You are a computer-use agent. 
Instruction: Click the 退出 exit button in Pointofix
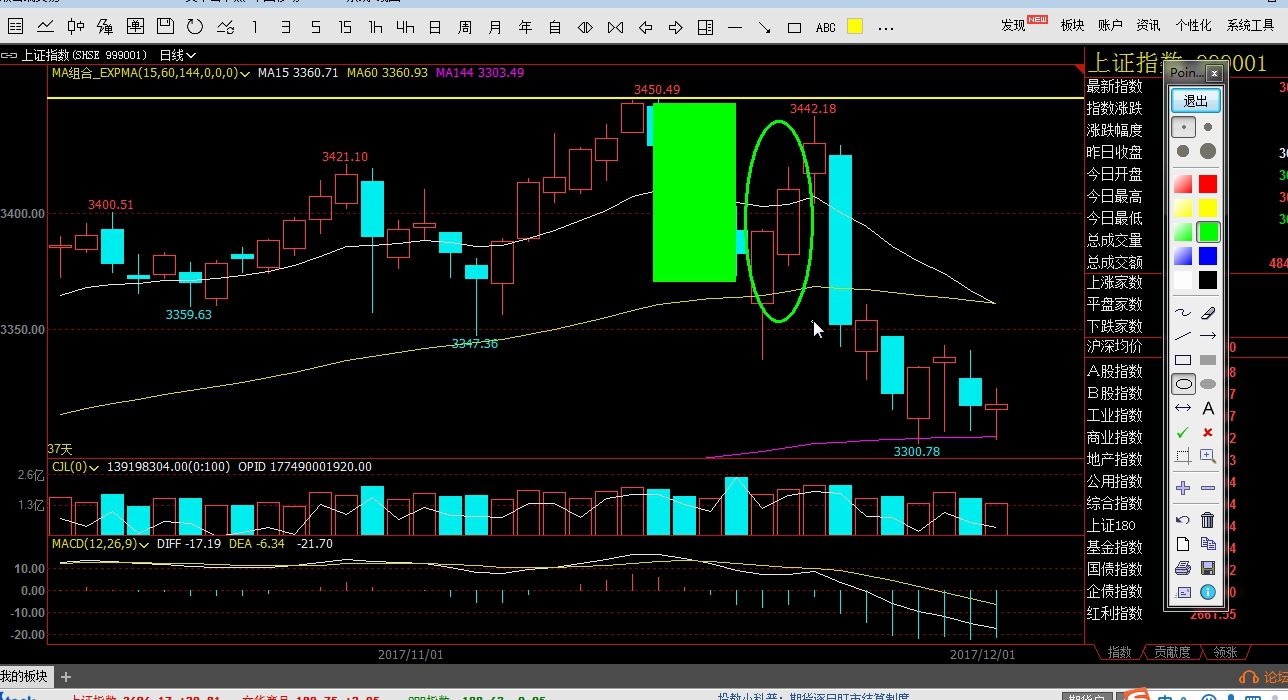(x=1196, y=101)
